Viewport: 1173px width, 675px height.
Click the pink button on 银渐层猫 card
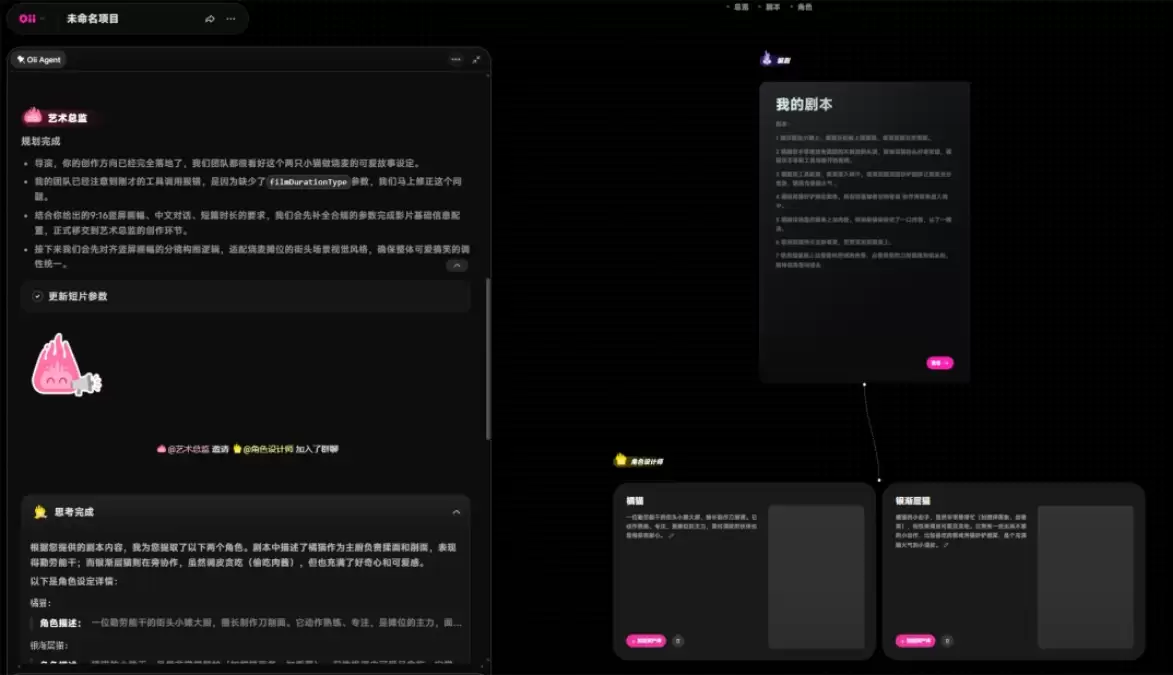915,641
